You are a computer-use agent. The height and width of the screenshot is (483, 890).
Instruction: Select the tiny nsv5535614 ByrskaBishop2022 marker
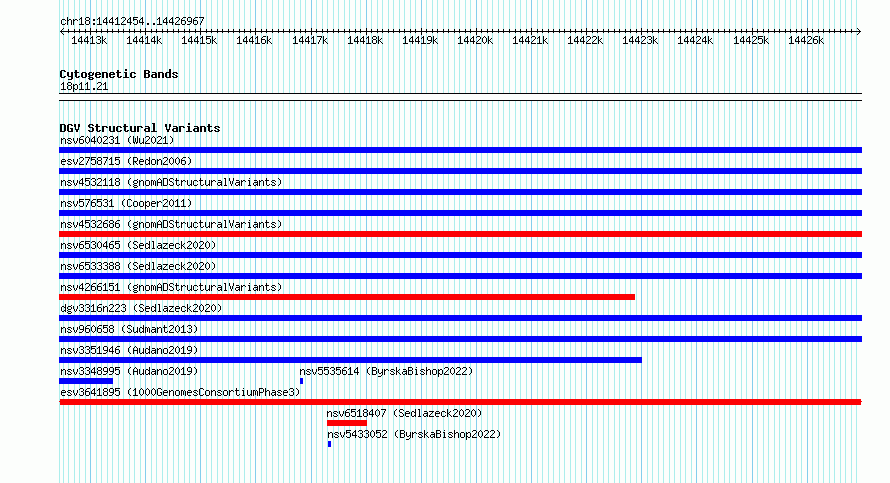pos(301,381)
